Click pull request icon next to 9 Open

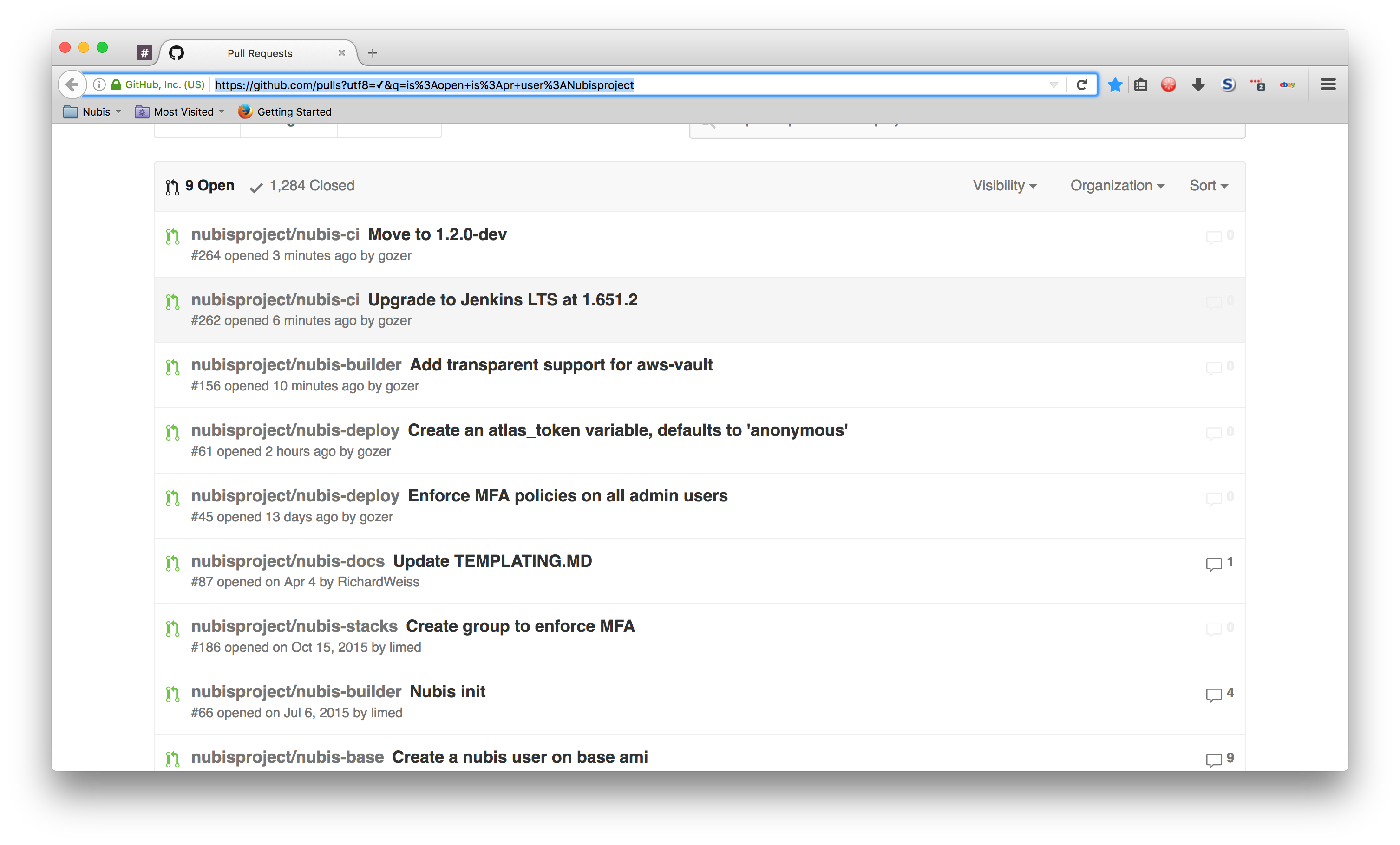[x=172, y=187]
